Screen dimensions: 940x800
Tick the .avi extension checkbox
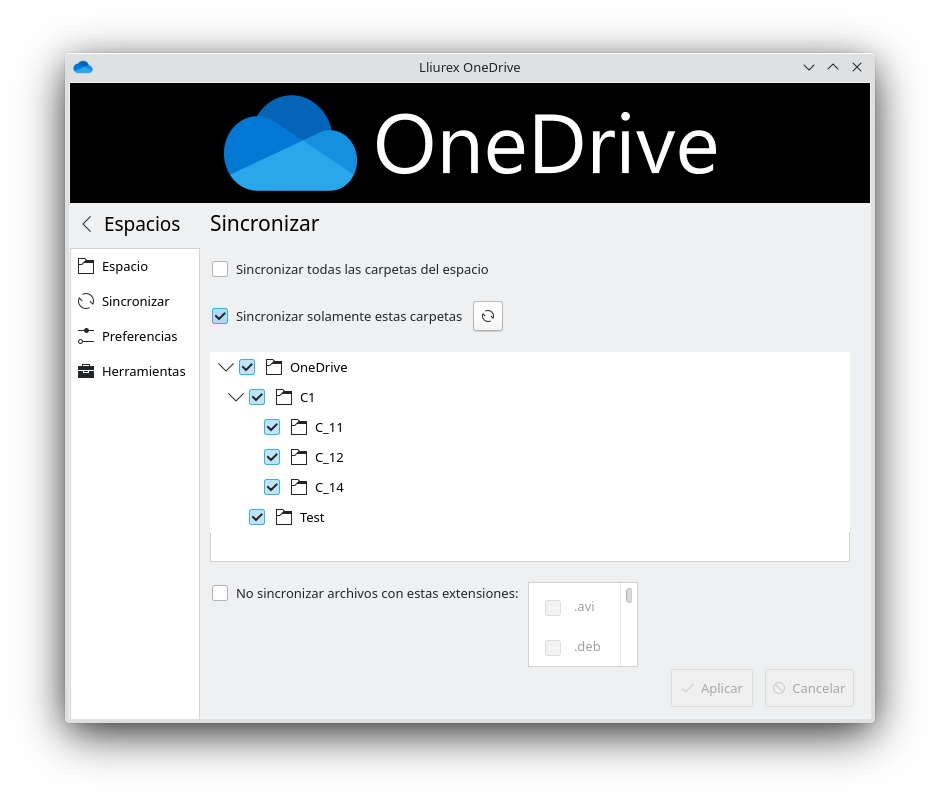[x=553, y=607]
